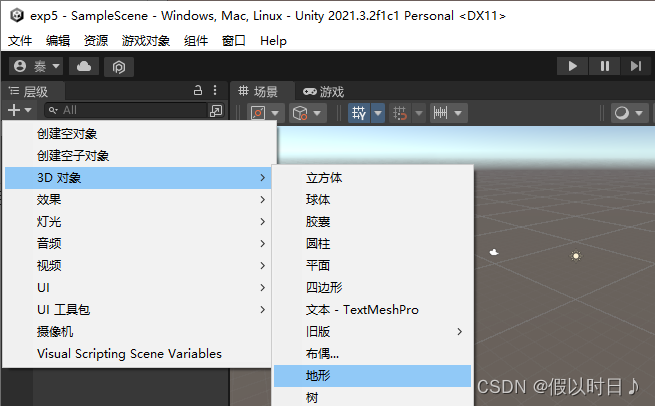Choose 摄像机 to create a camera
655x406 pixels.
(x=138, y=332)
